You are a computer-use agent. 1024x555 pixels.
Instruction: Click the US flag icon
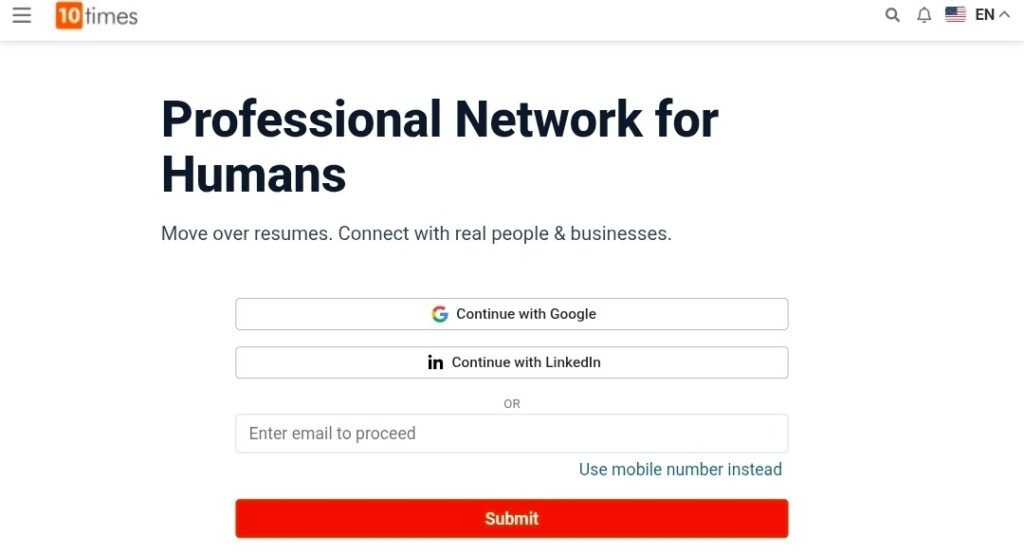955,15
